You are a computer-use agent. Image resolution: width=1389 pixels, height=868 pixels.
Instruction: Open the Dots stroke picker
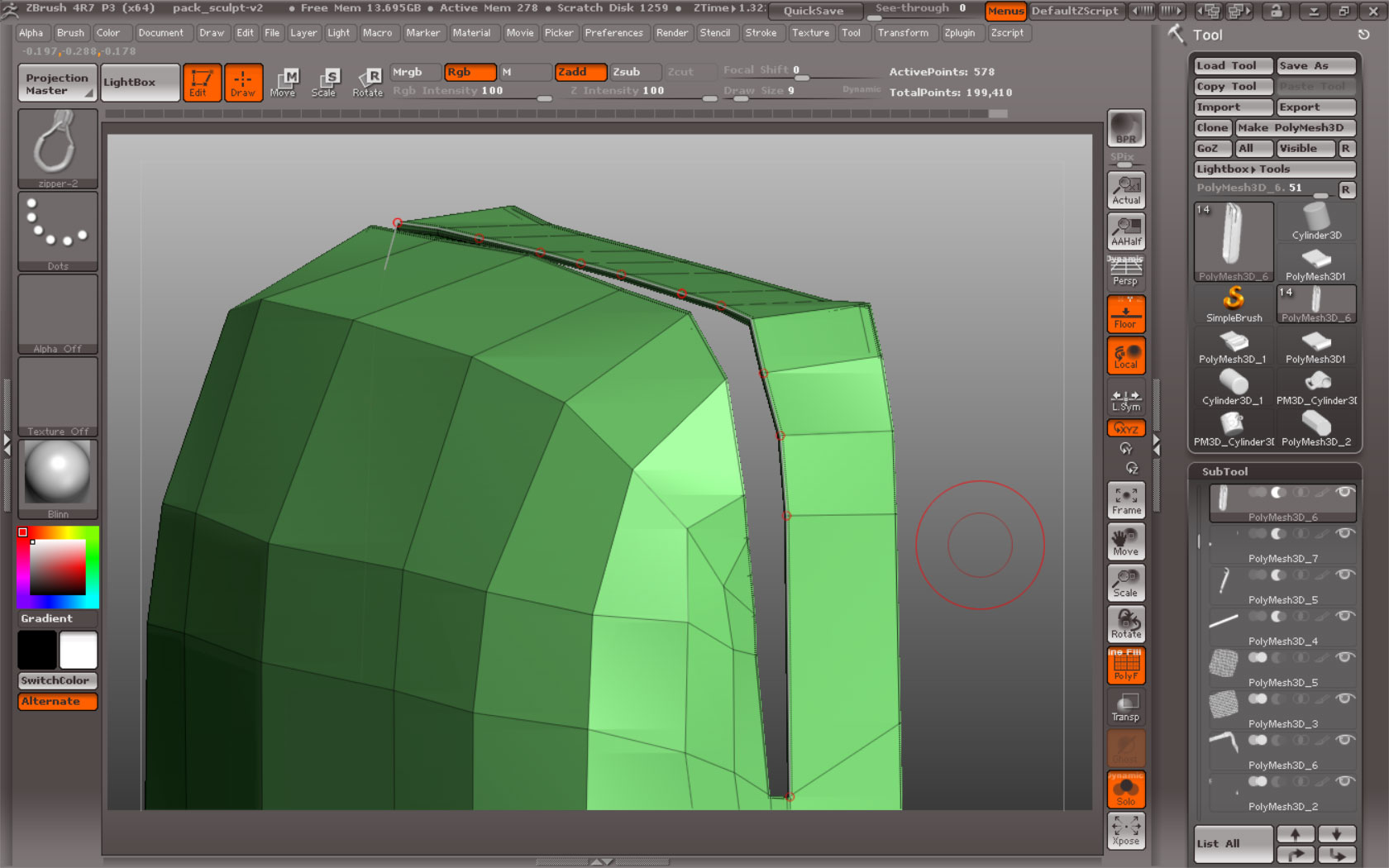click(58, 231)
